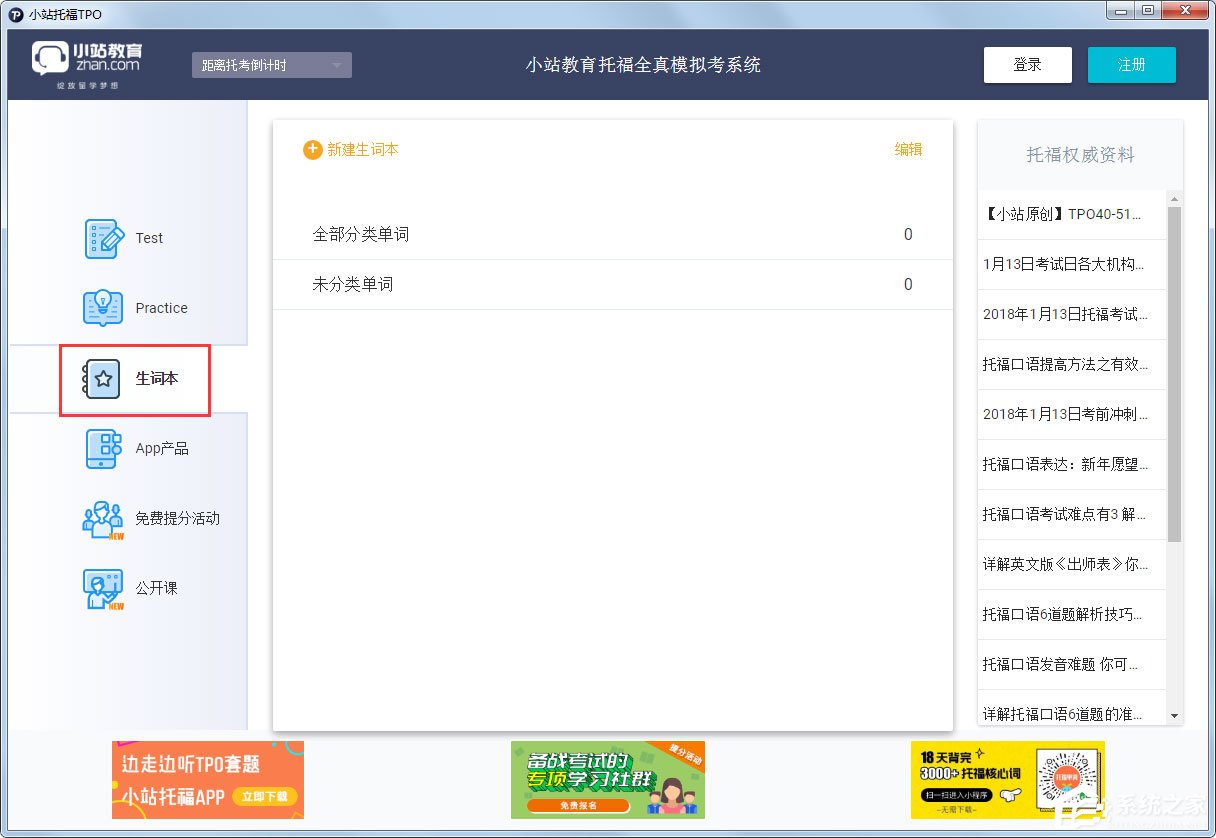
Task: Click the 登录 login button
Action: pyautogui.click(x=1027, y=64)
